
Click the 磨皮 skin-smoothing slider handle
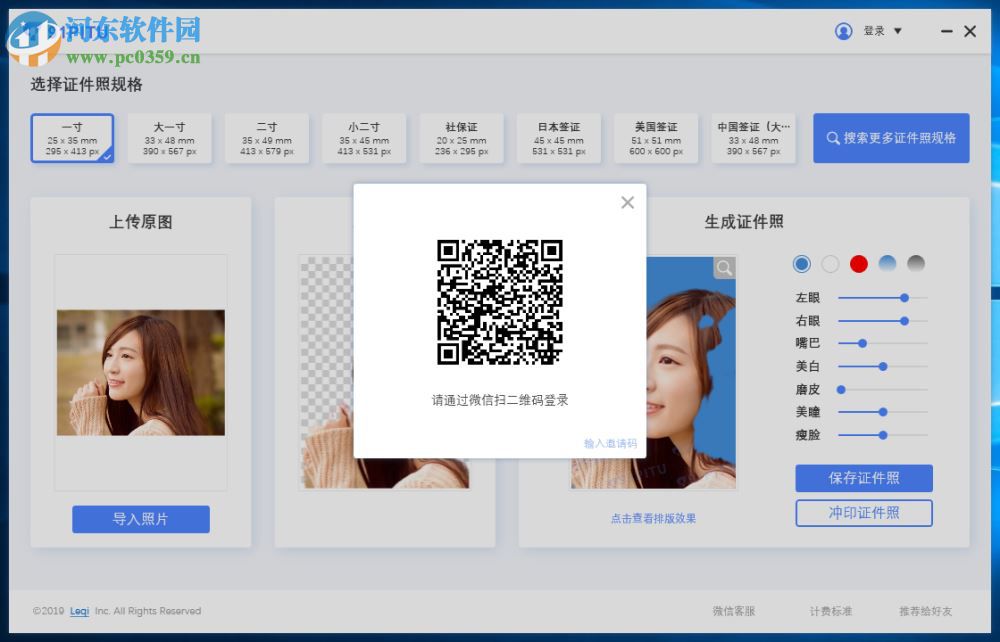click(840, 389)
